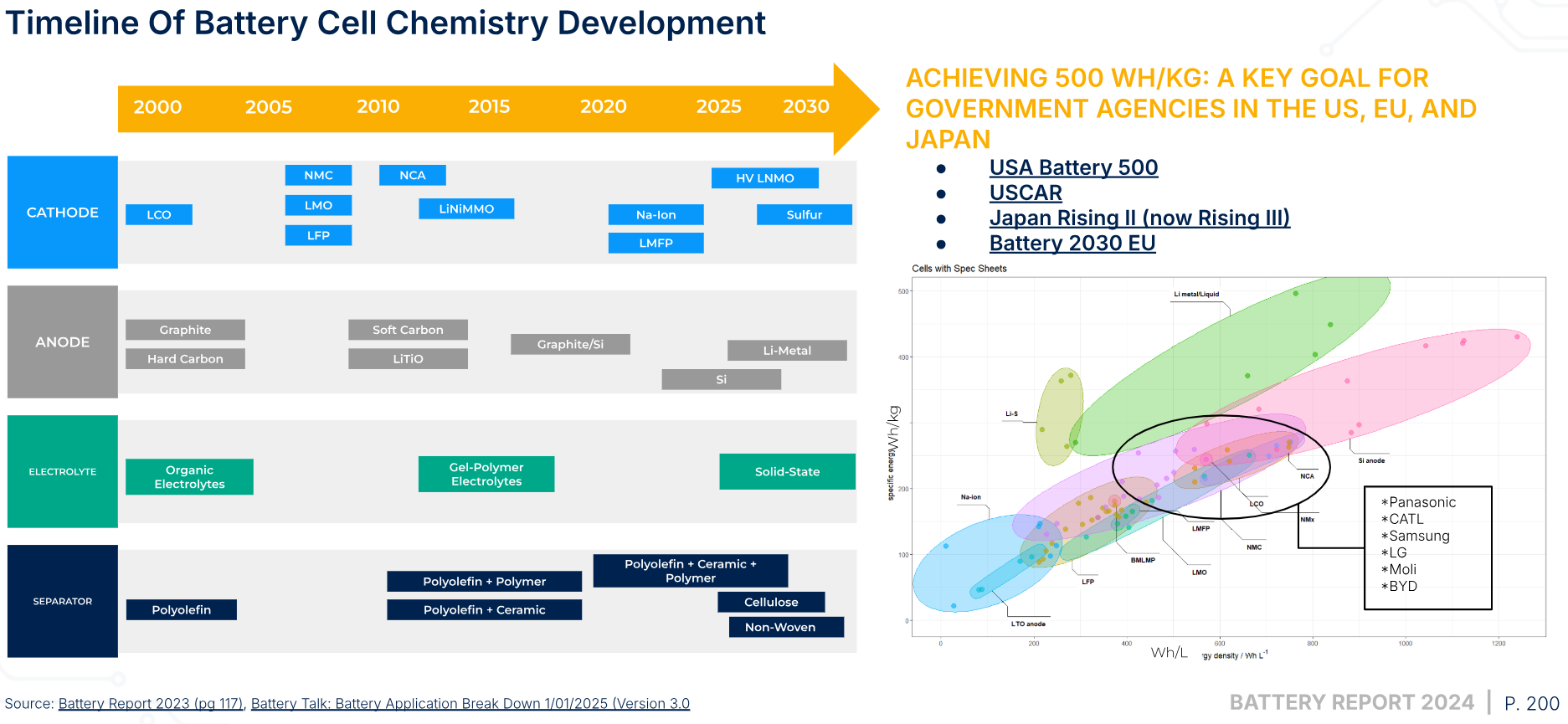Select the Li-Metal anode box

click(787, 351)
